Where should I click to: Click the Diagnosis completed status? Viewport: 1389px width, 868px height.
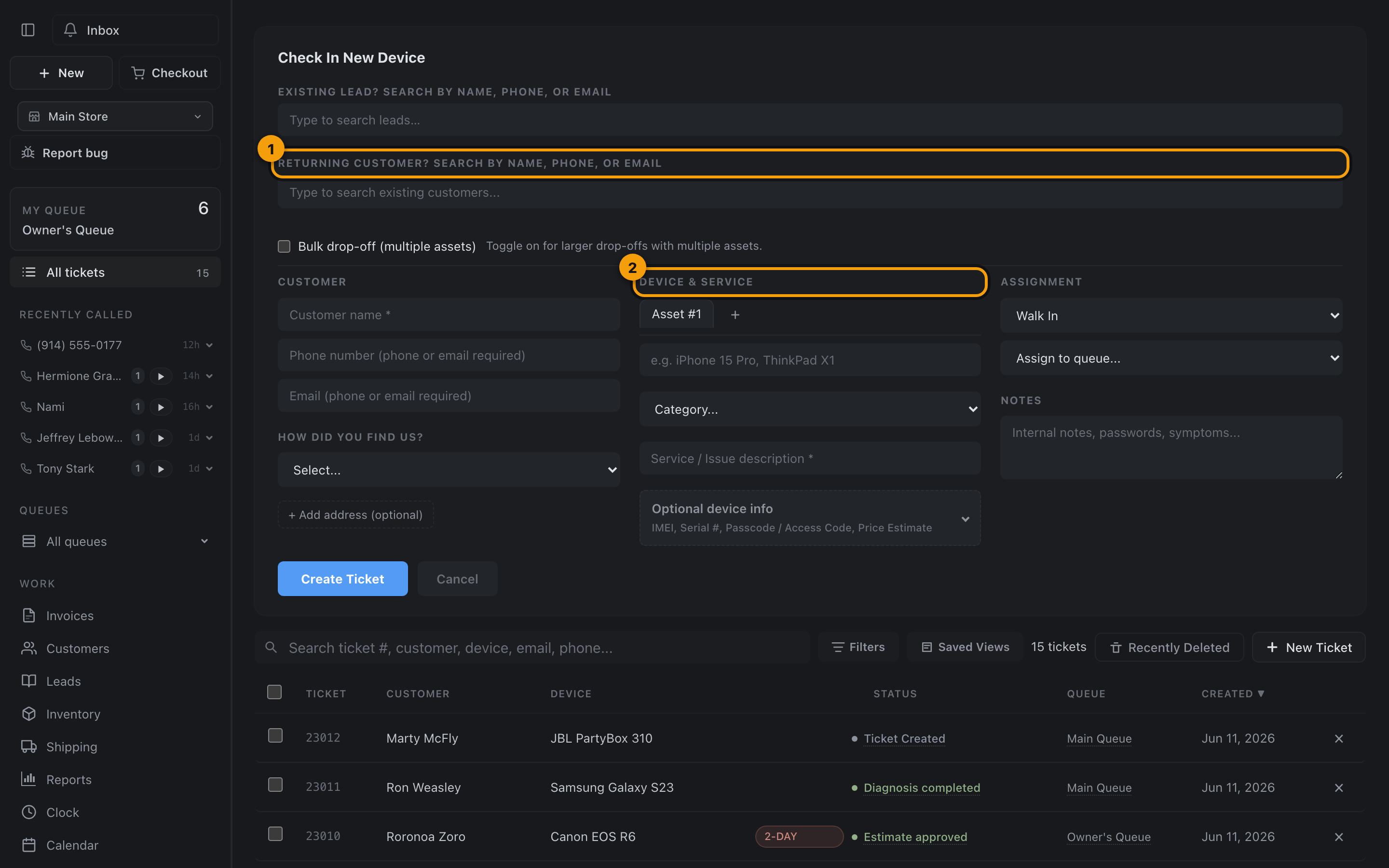(922, 787)
